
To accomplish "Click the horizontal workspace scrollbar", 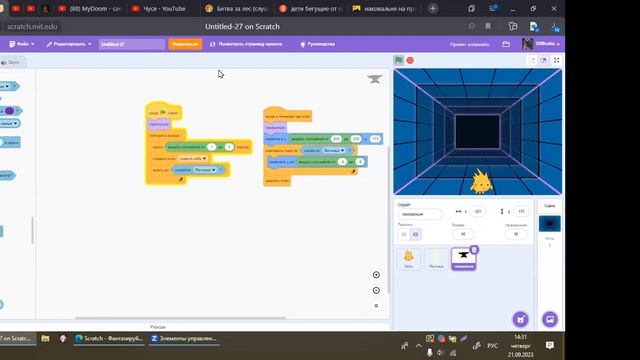I will [x=180, y=318].
